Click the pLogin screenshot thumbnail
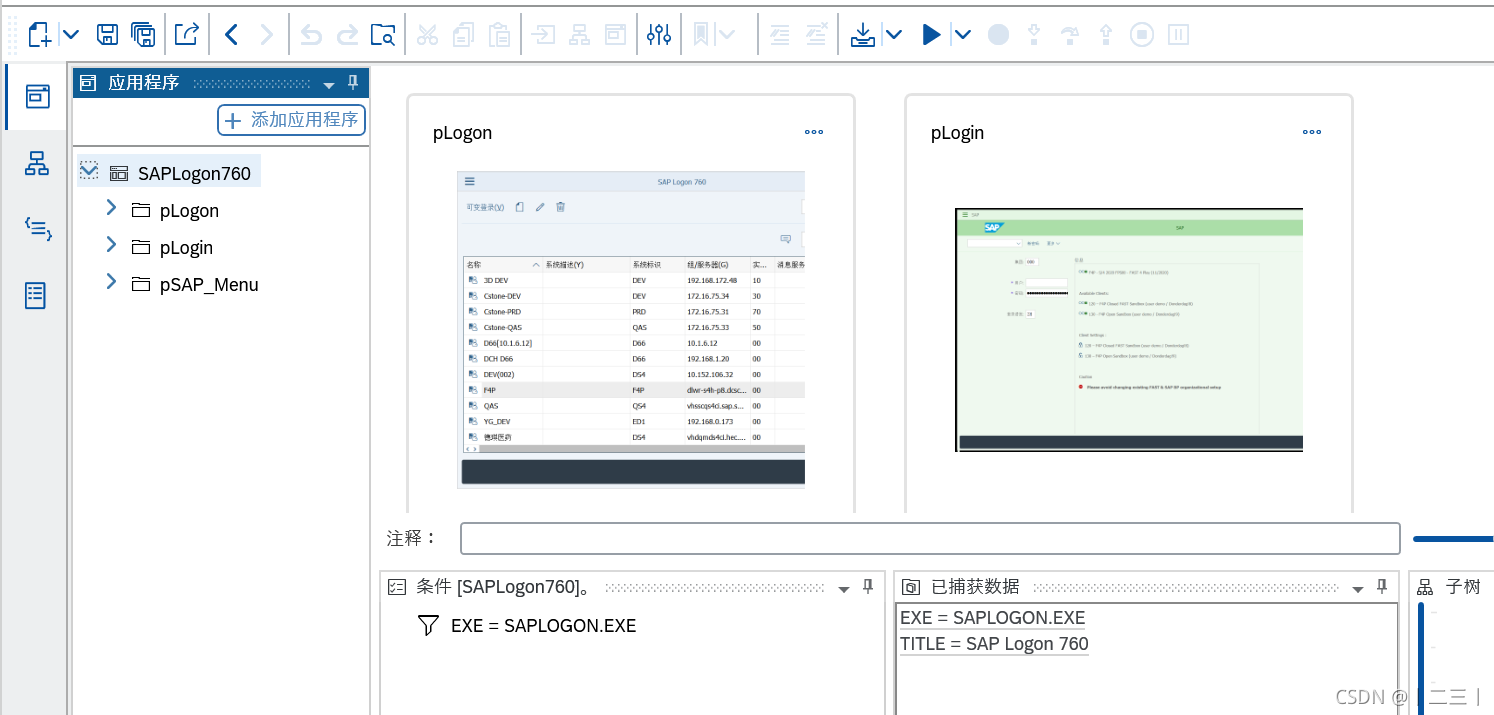 pyautogui.click(x=1129, y=330)
